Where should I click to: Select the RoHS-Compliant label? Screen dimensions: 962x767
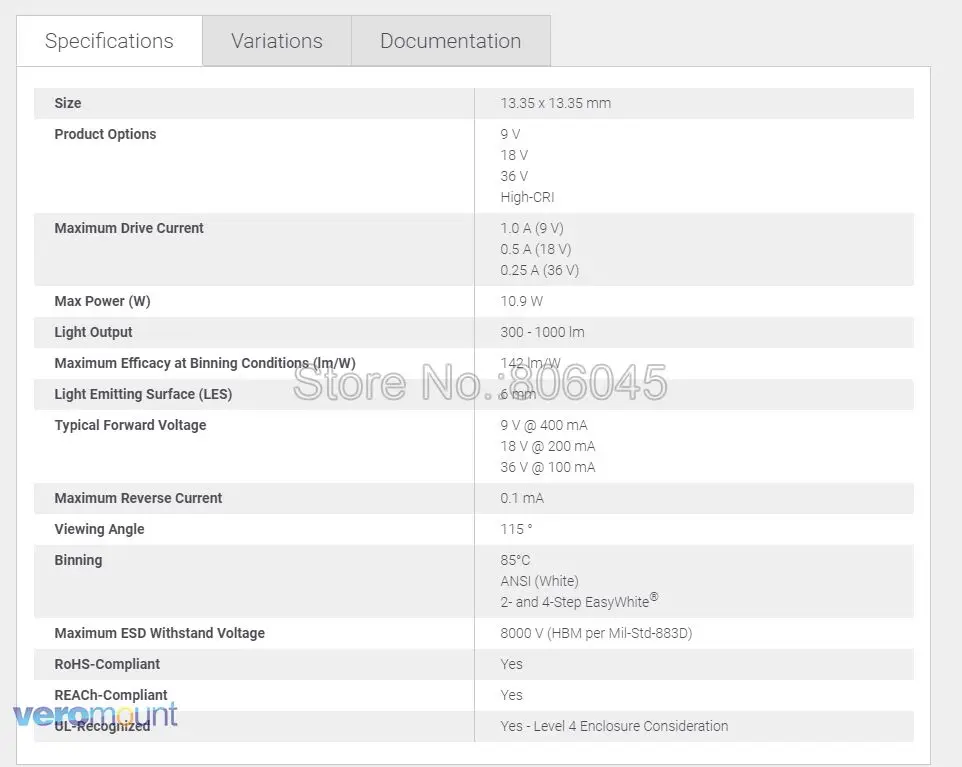click(x=107, y=665)
